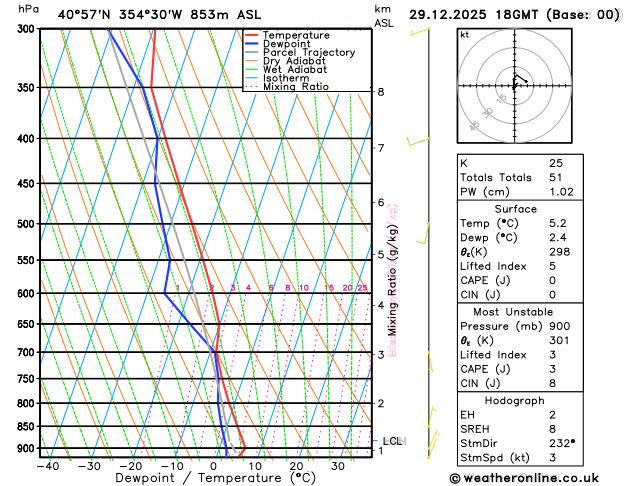Click the CAPE value in Surface table
This screenshot has width=629, height=486.
tap(552, 280)
